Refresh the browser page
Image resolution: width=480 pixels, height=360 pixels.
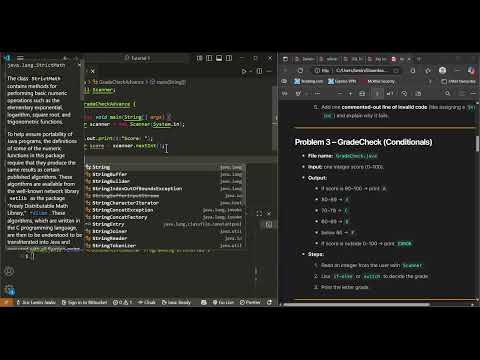(x=300, y=71)
